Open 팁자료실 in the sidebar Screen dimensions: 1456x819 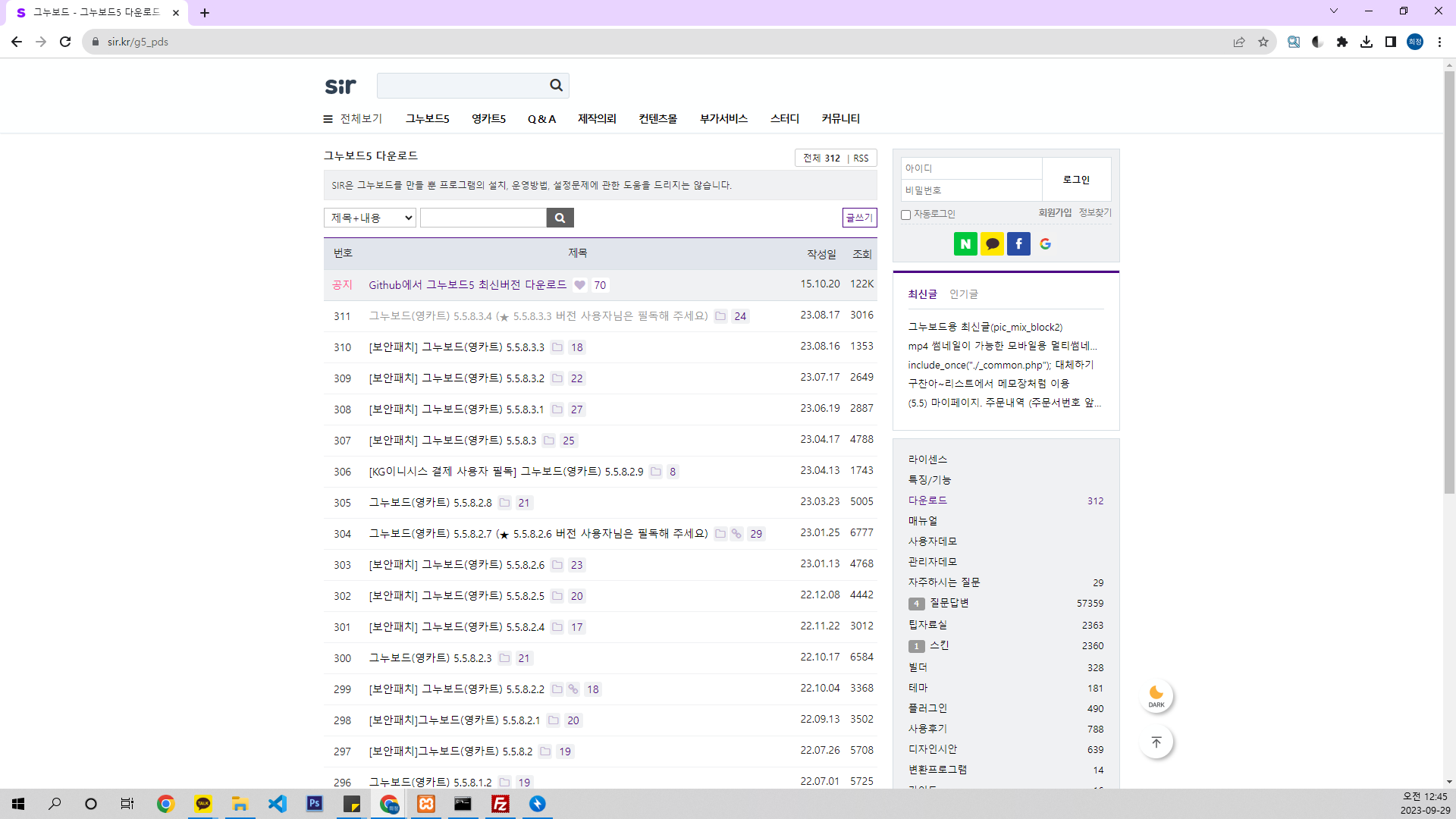point(927,625)
